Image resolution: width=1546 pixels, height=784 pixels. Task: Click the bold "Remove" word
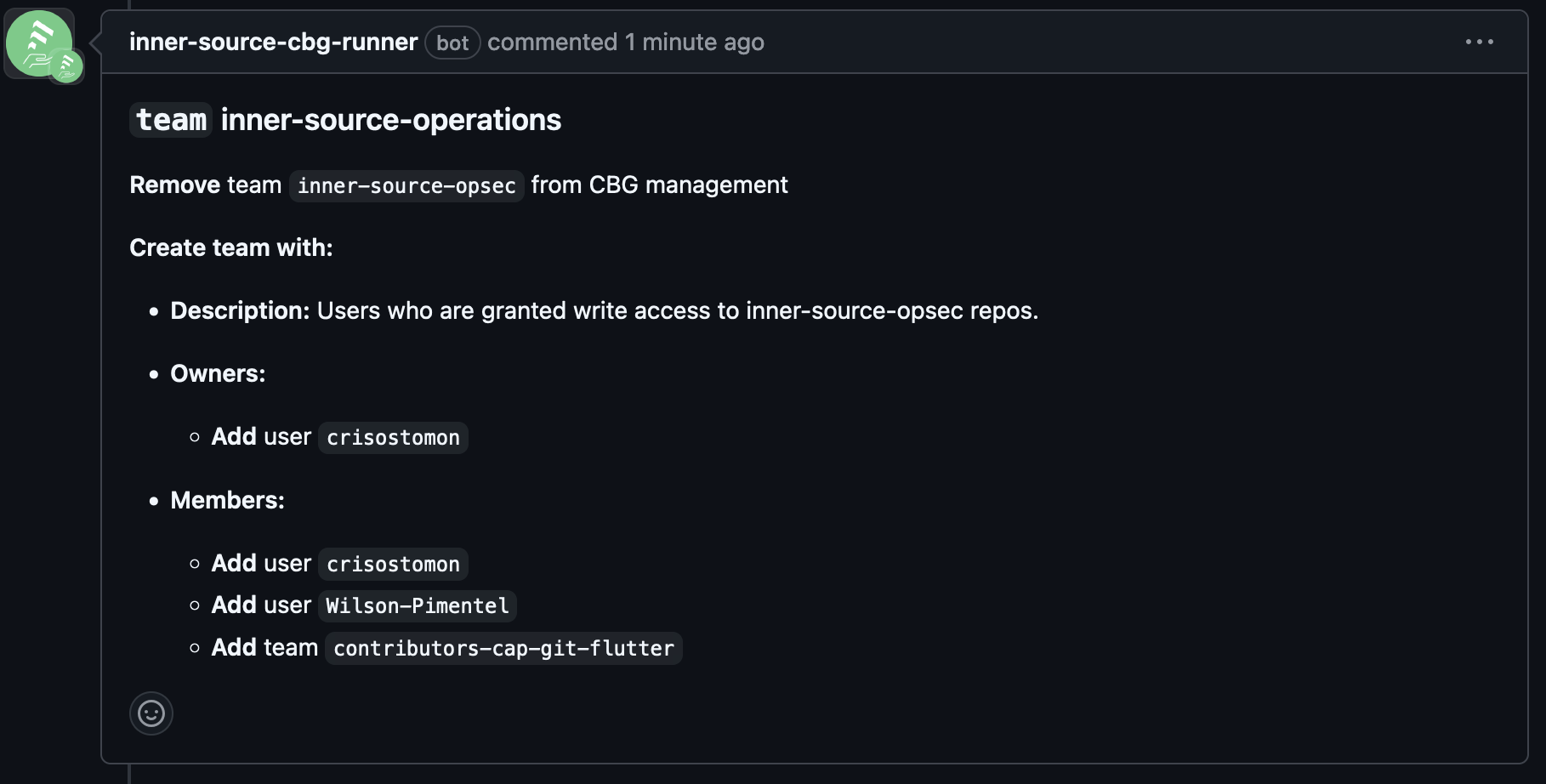coord(174,185)
